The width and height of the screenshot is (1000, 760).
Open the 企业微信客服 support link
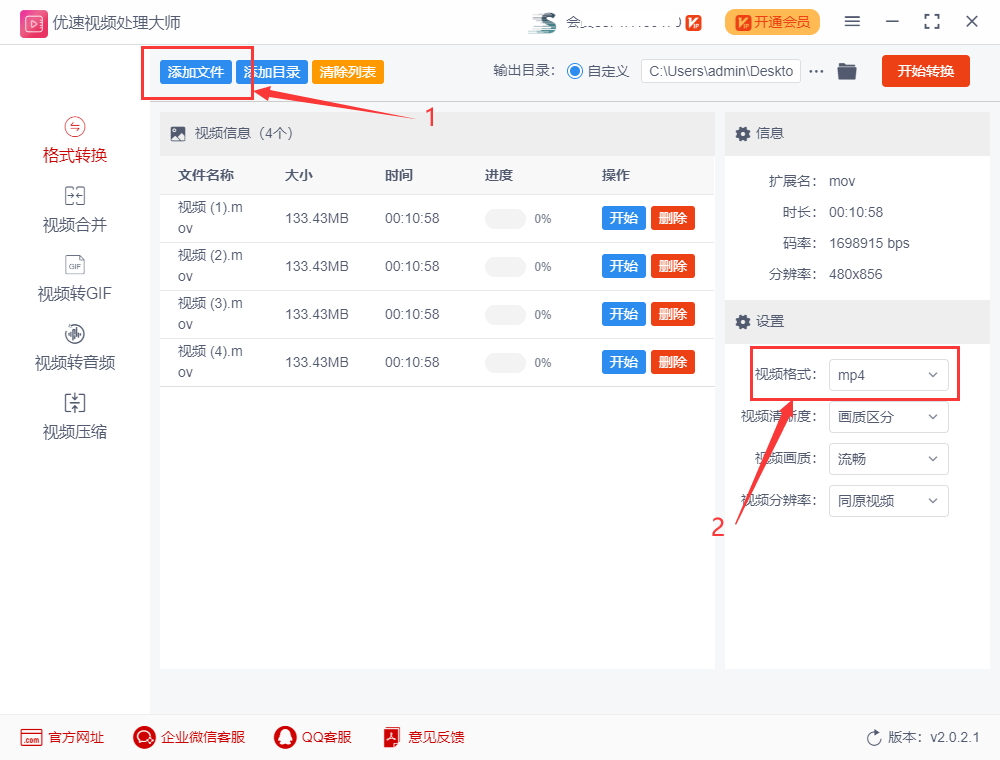tap(189, 738)
